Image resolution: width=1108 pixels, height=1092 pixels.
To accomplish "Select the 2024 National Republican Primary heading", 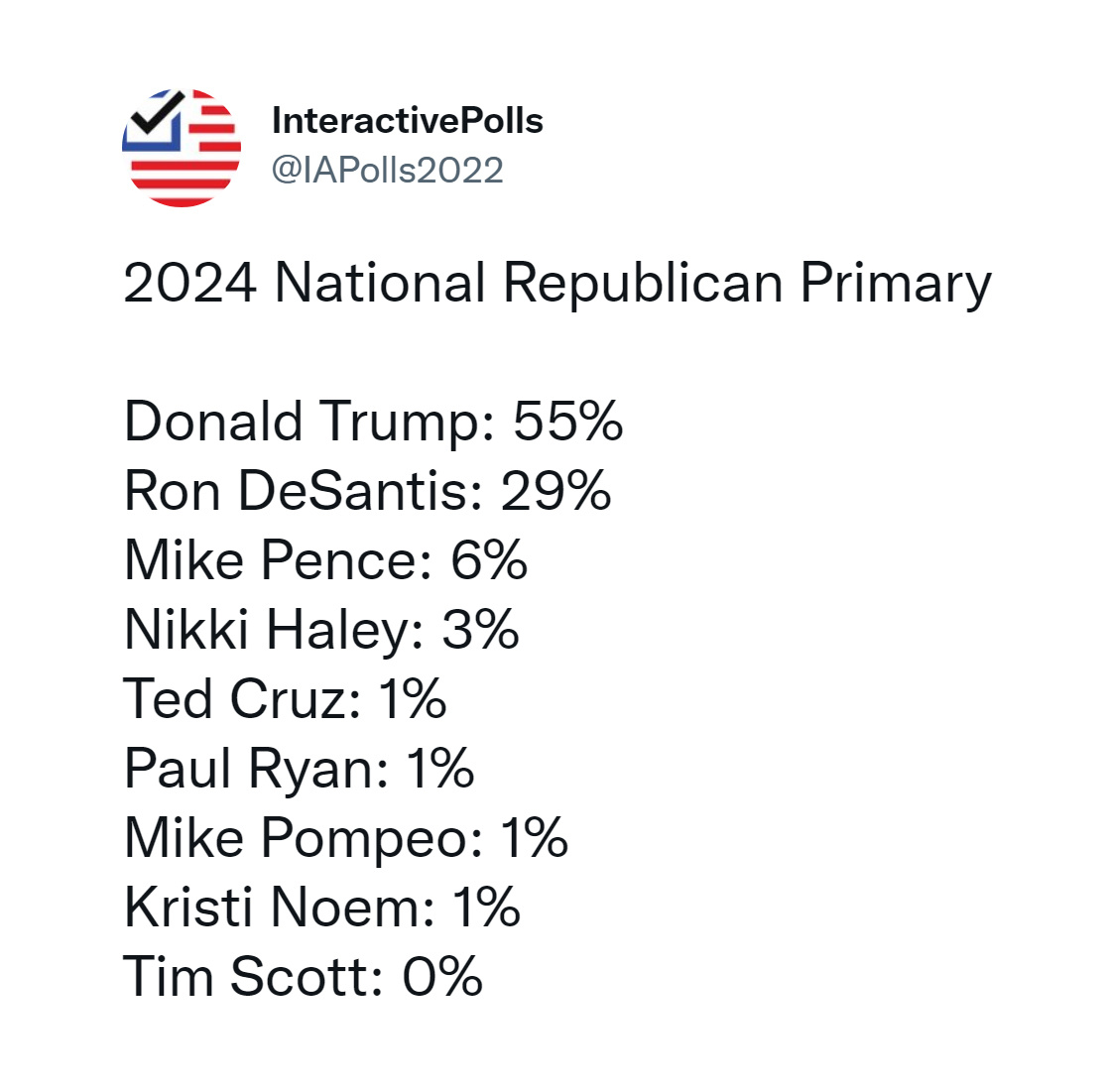I will pyautogui.click(x=557, y=284).
